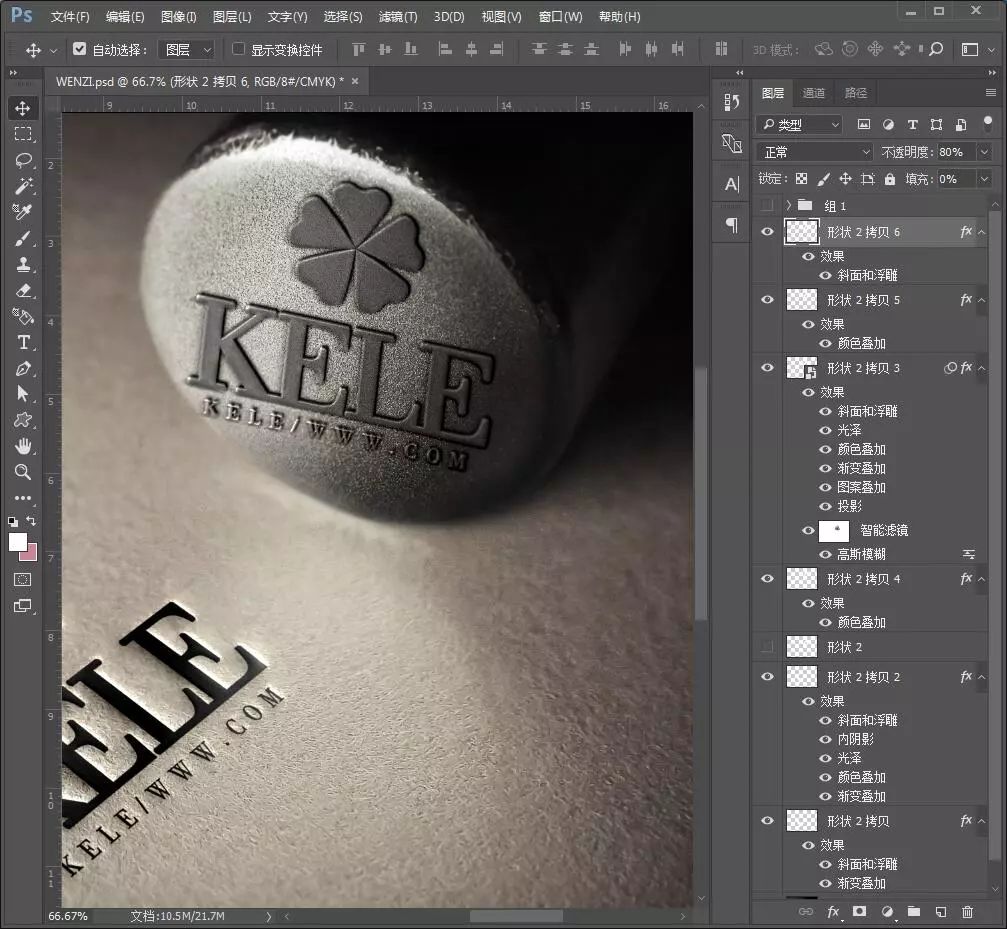
Task: Click the add layer style fx button
Action: (x=832, y=912)
